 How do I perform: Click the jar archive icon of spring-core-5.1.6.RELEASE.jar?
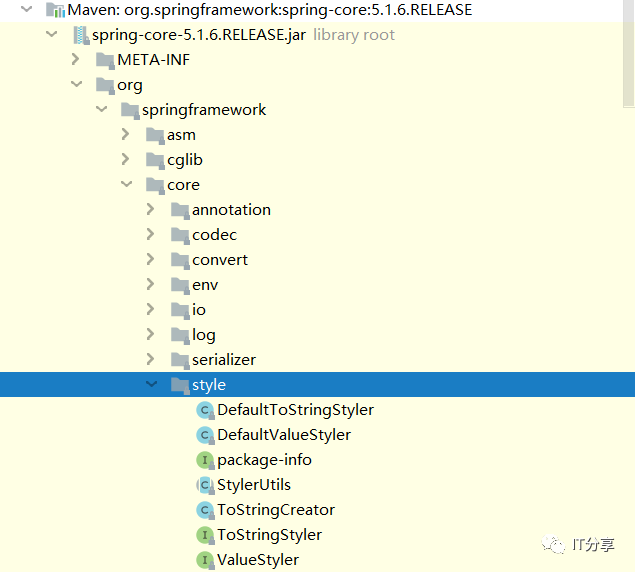pyautogui.click(x=81, y=35)
